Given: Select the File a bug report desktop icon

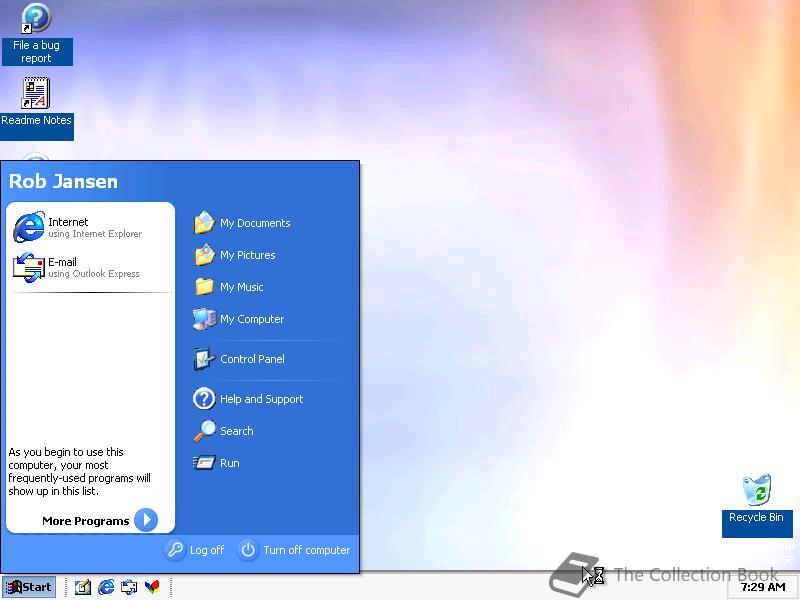Looking at the screenshot, I should tap(36, 17).
